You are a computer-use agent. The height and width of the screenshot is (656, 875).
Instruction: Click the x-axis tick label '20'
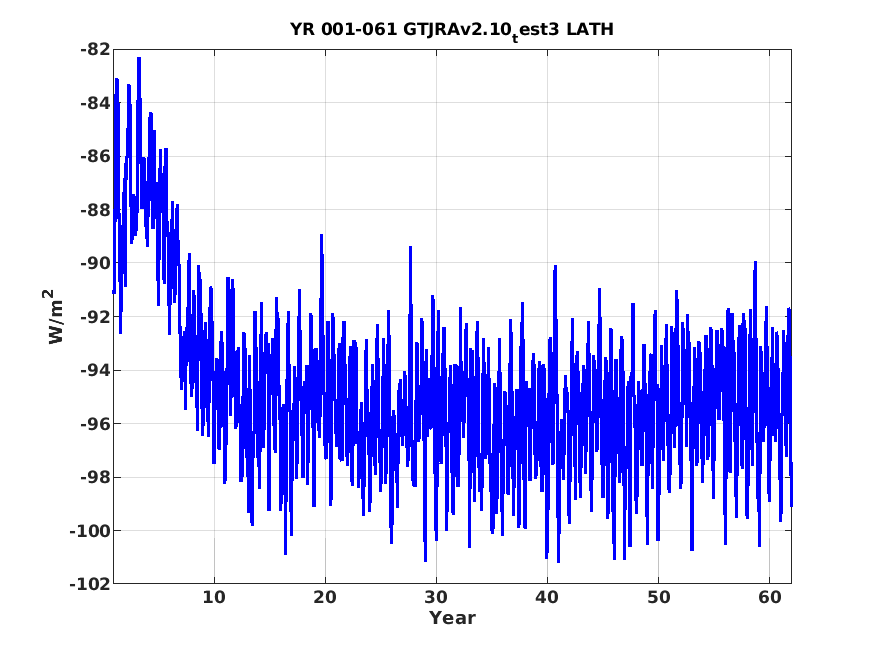coord(325,597)
